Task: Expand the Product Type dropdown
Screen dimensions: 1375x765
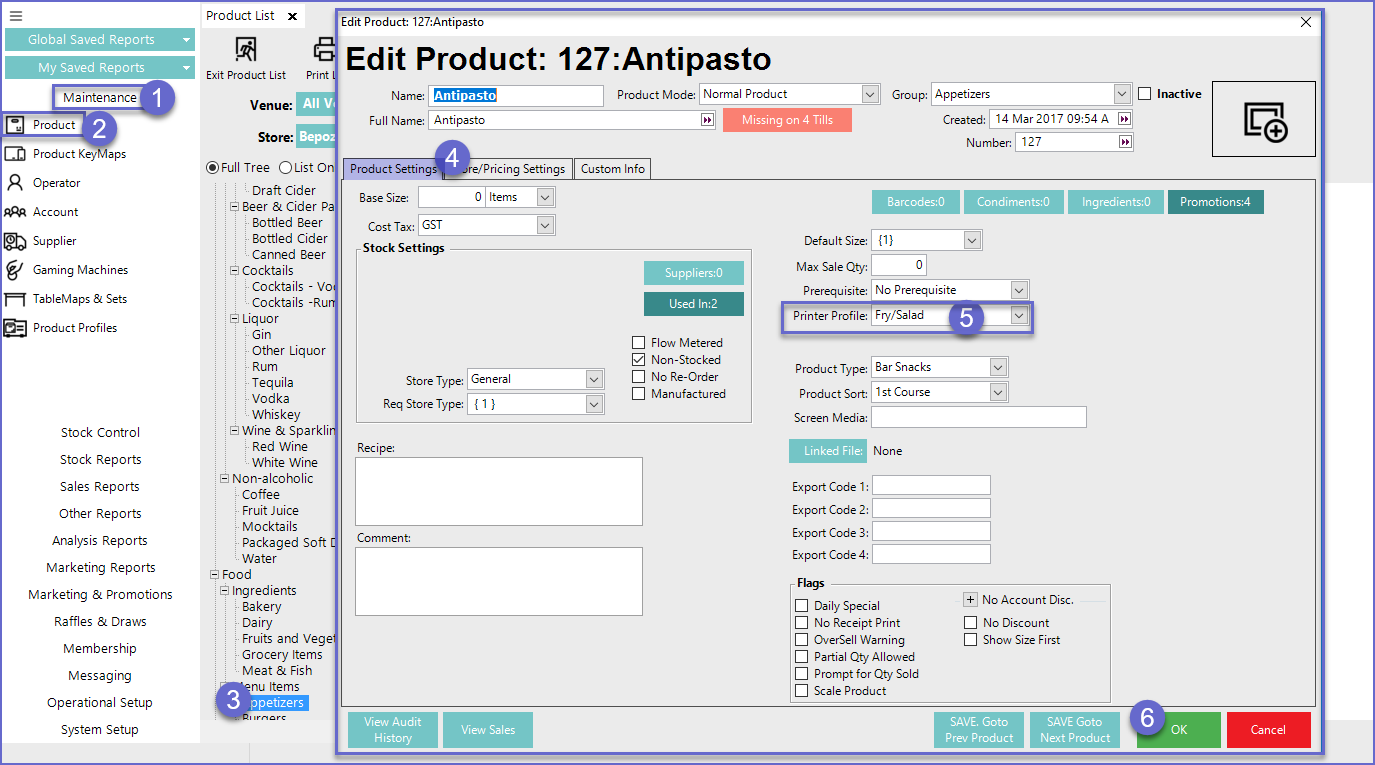Action: click(997, 368)
